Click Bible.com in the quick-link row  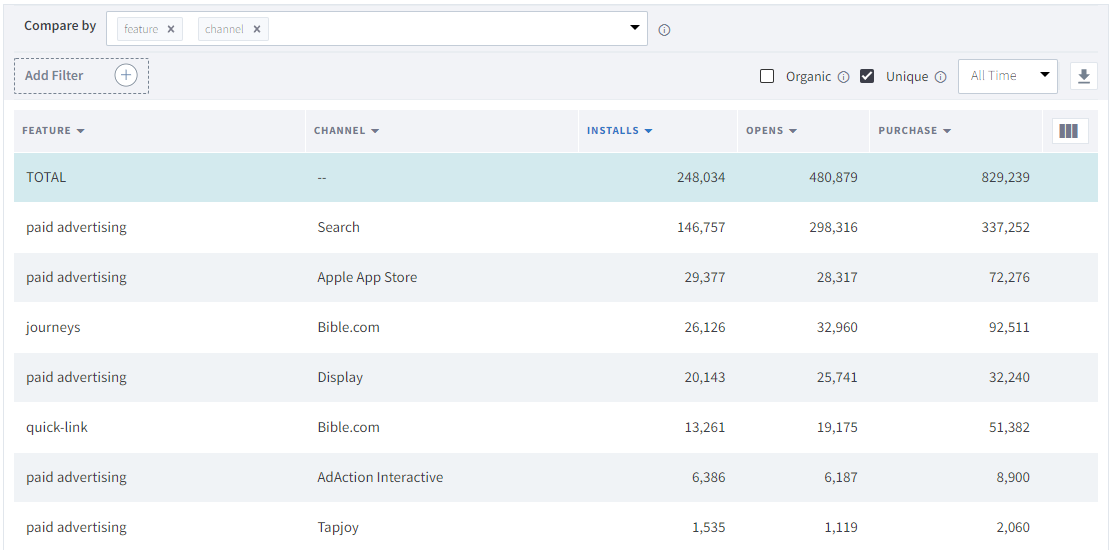348,427
